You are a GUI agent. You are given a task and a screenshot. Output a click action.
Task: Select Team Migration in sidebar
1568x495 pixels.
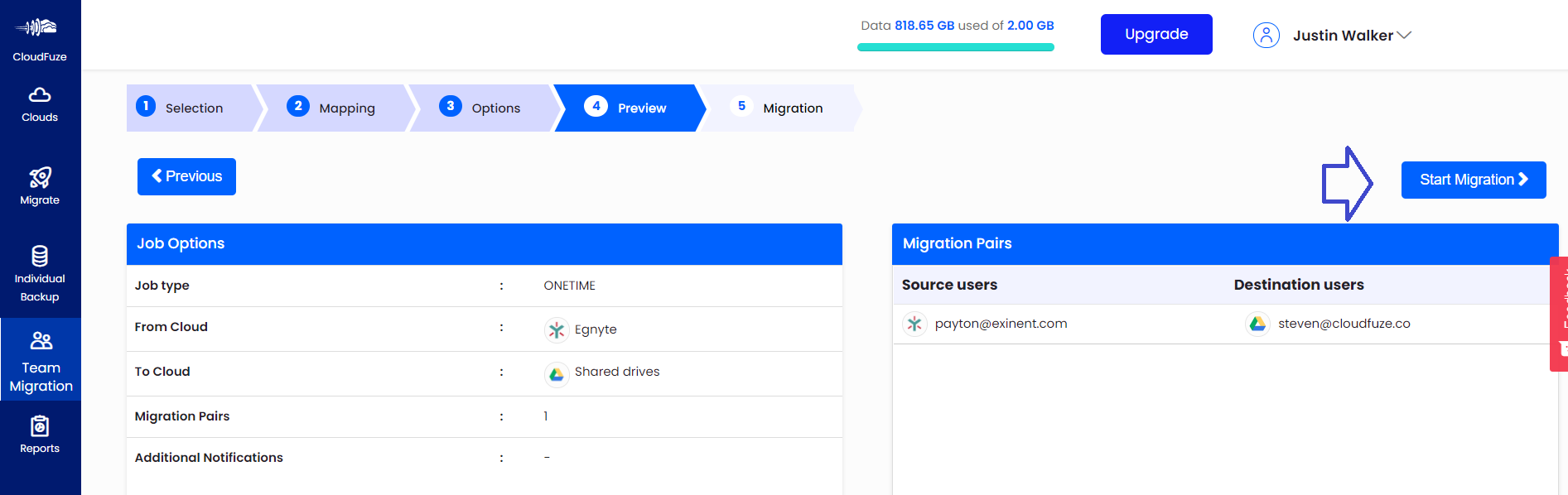[41, 361]
